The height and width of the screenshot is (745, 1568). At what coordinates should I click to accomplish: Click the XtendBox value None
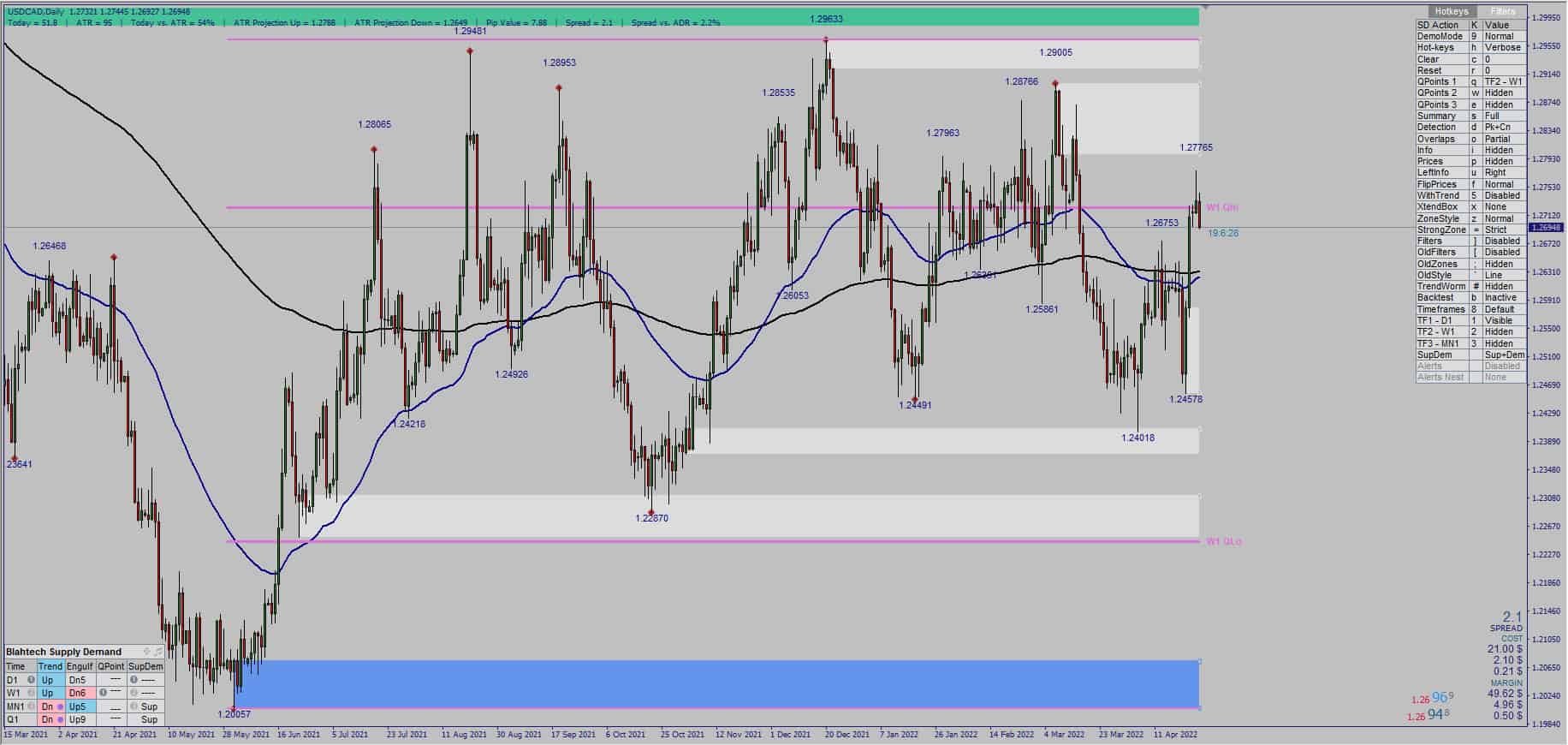(1504, 206)
